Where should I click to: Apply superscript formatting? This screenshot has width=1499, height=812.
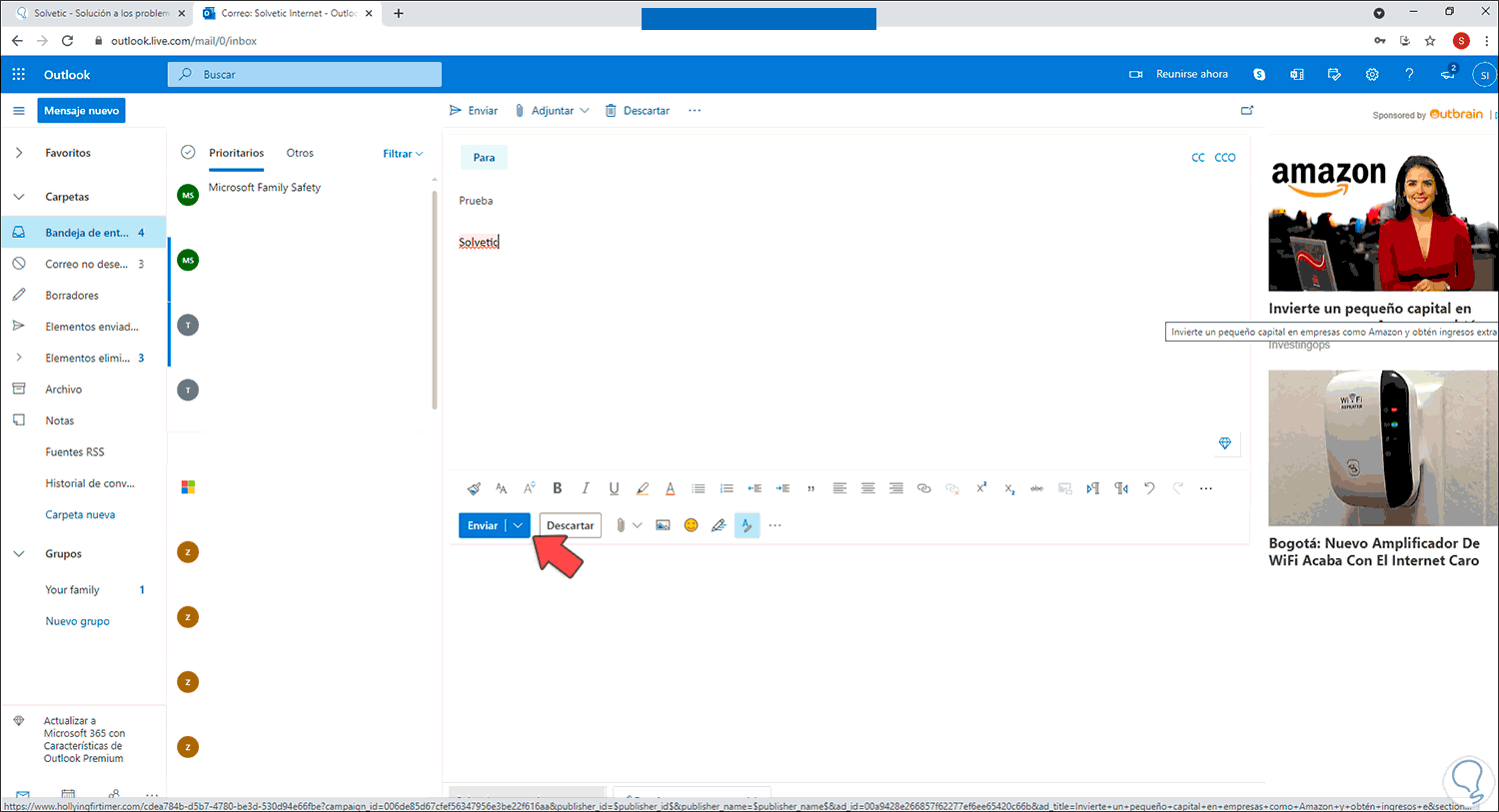pos(980,488)
